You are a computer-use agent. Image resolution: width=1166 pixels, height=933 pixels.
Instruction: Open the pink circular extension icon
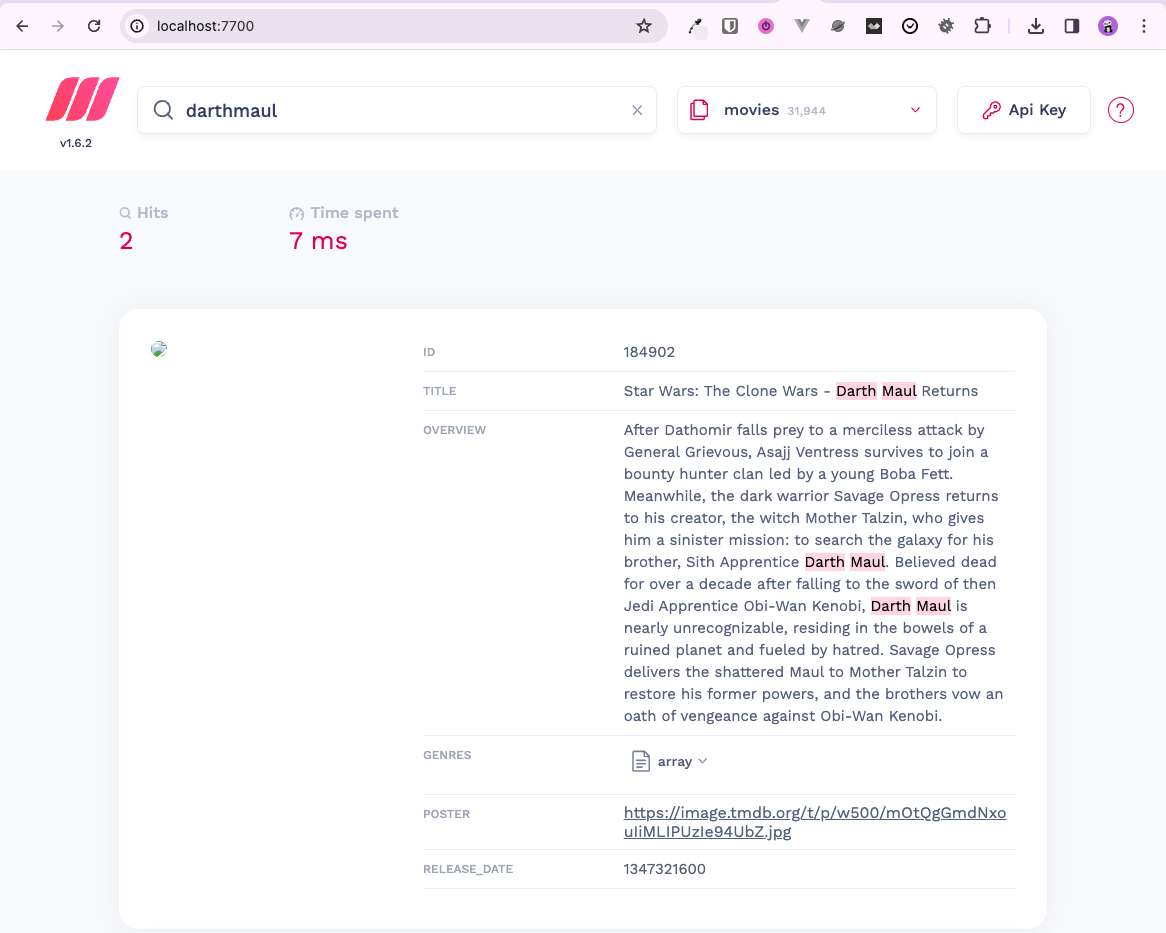tap(766, 26)
